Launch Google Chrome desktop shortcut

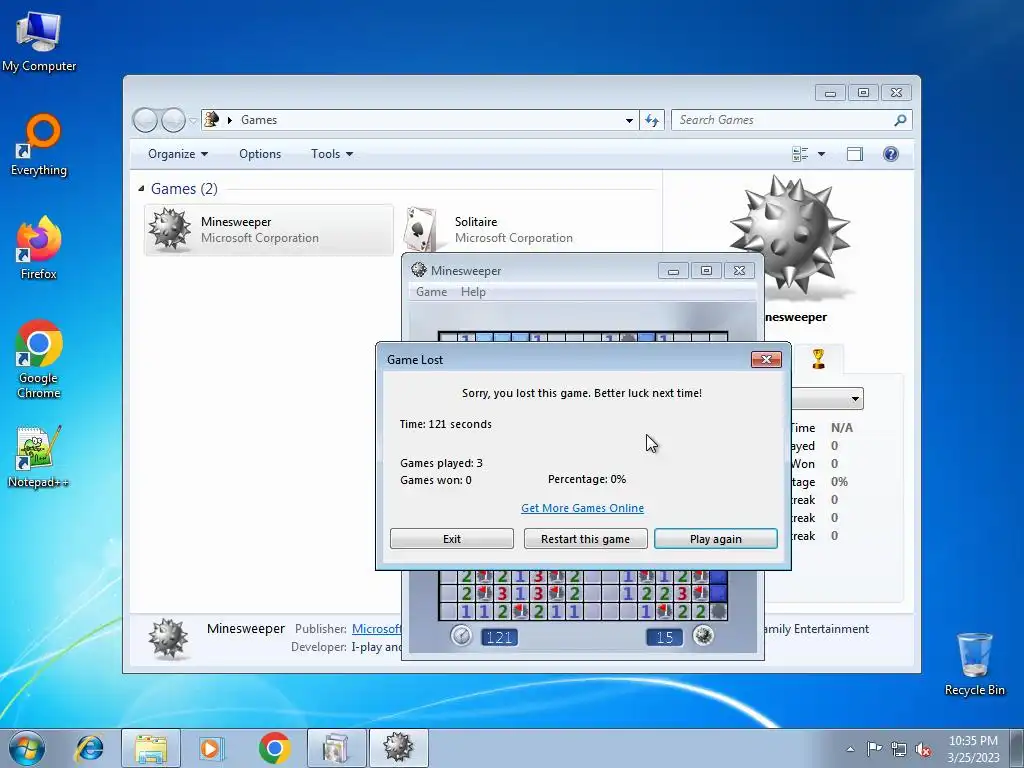(39, 359)
